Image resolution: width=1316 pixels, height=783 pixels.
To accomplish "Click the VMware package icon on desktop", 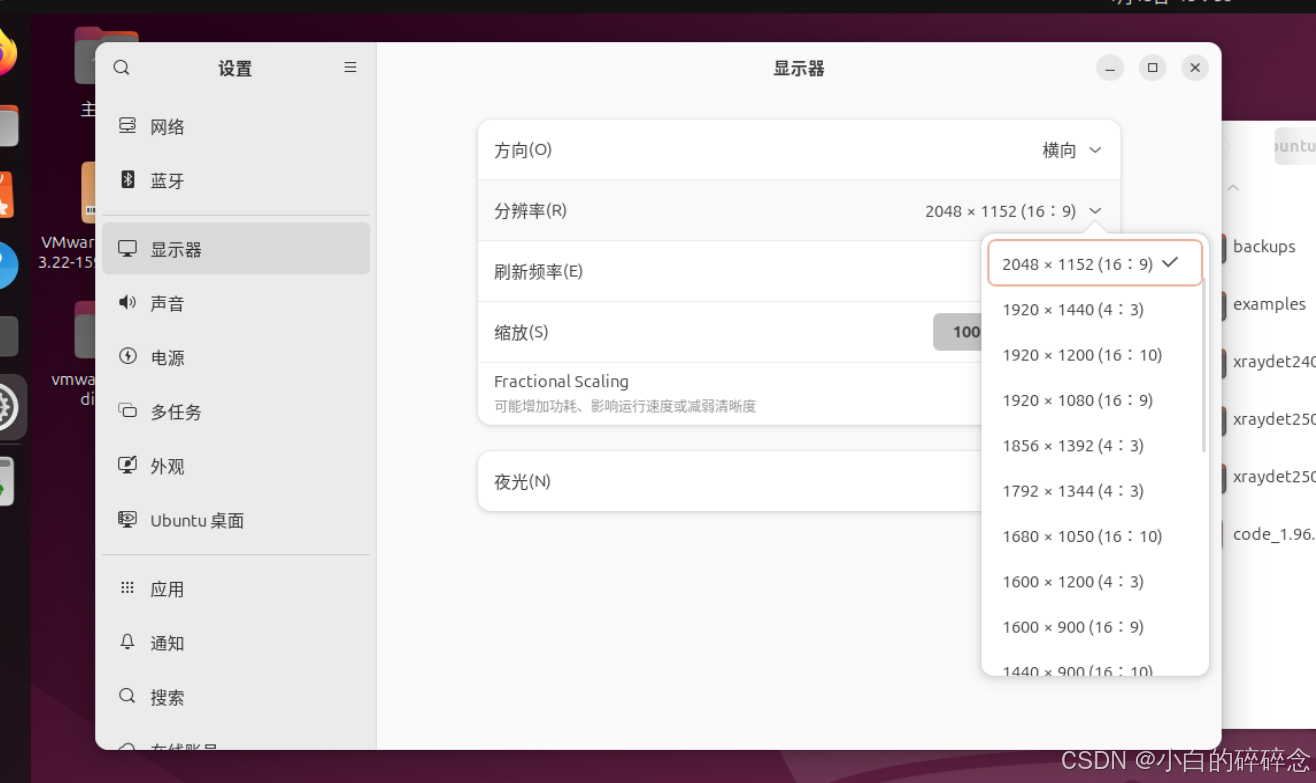I will click(88, 192).
